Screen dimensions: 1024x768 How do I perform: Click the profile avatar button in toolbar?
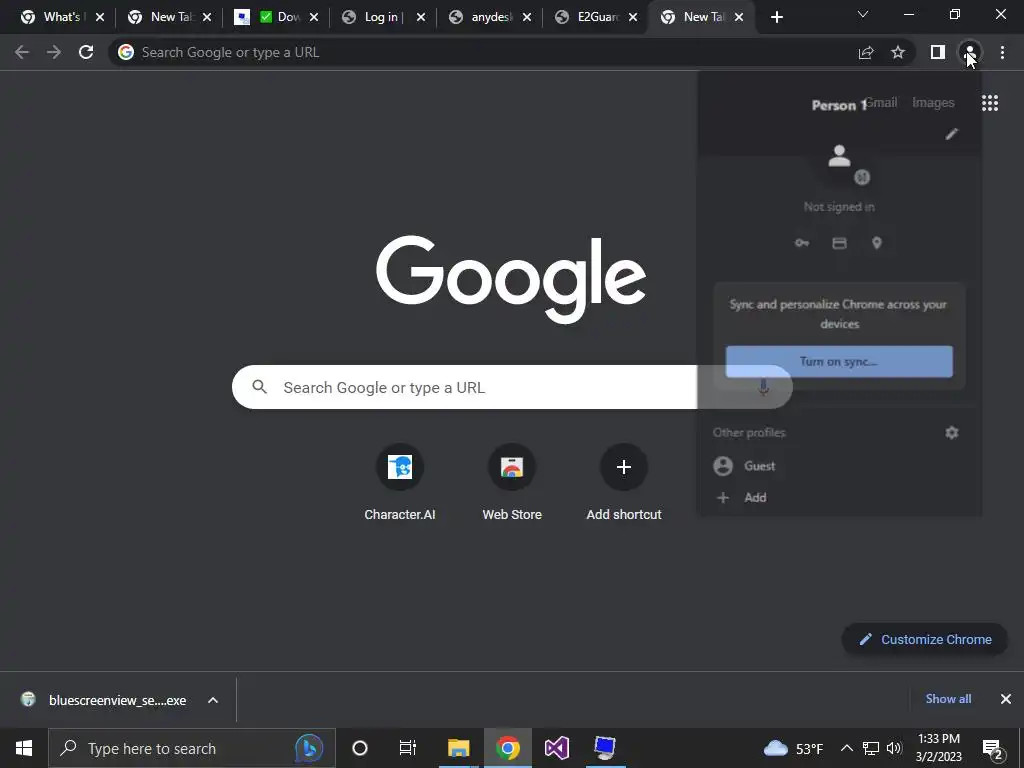click(970, 52)
